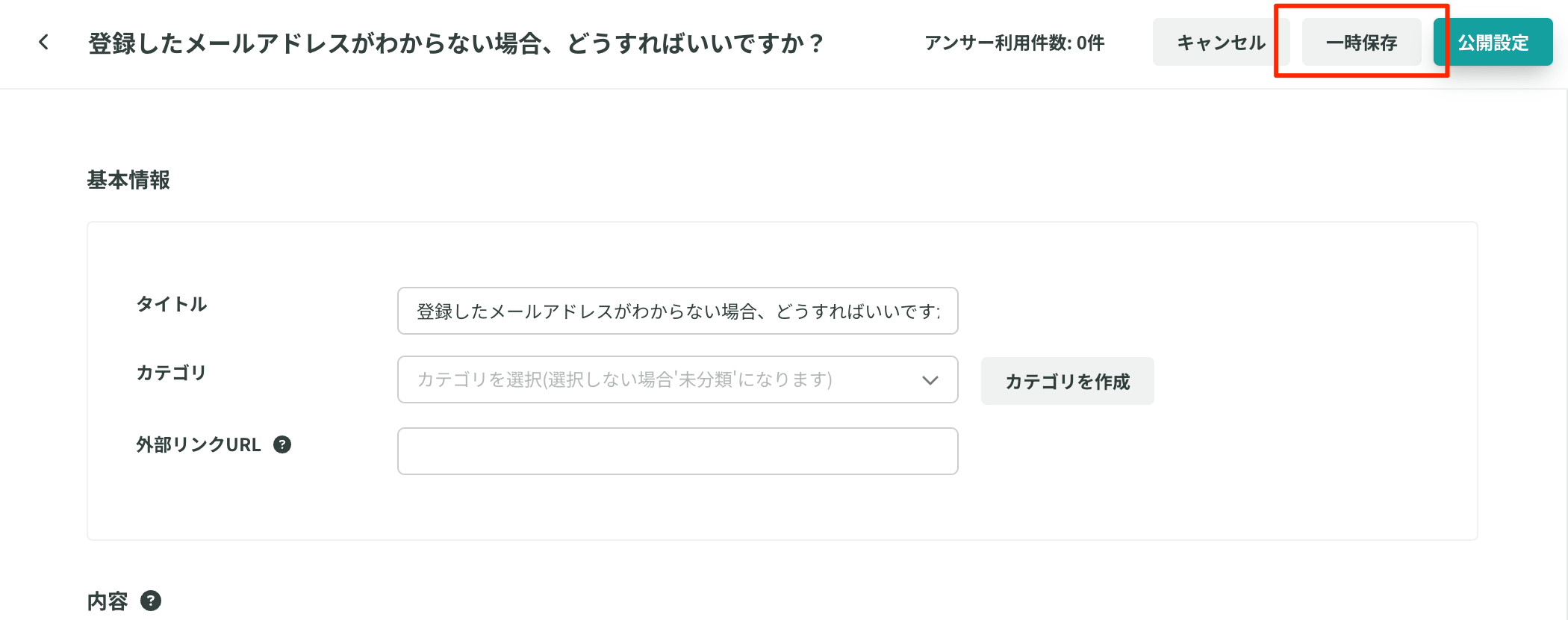This screenshot has width=1568, height=620.
Task: Open the カテゴリを選択 select box
Action: (x=657, y=380)
